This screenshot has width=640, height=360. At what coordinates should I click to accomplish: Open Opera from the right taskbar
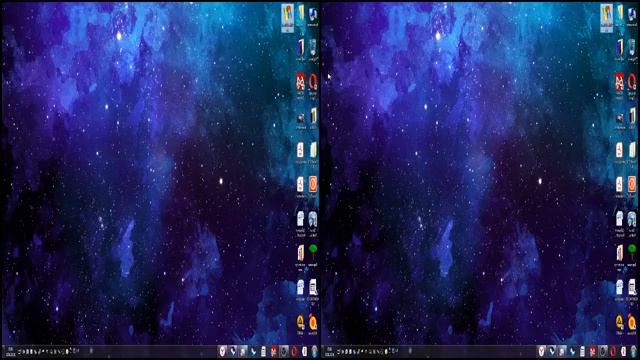pos(613,351)
